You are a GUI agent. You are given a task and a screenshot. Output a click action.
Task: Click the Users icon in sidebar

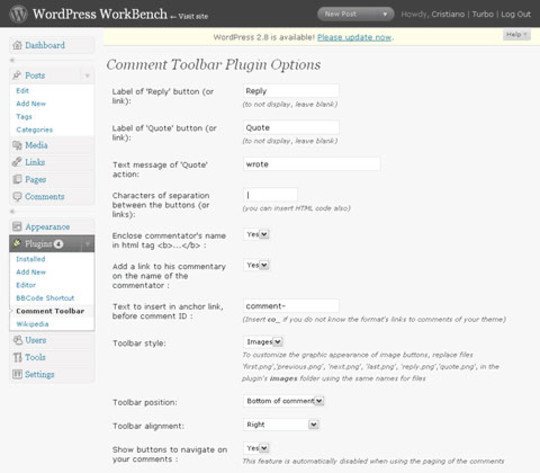point(18,340)
